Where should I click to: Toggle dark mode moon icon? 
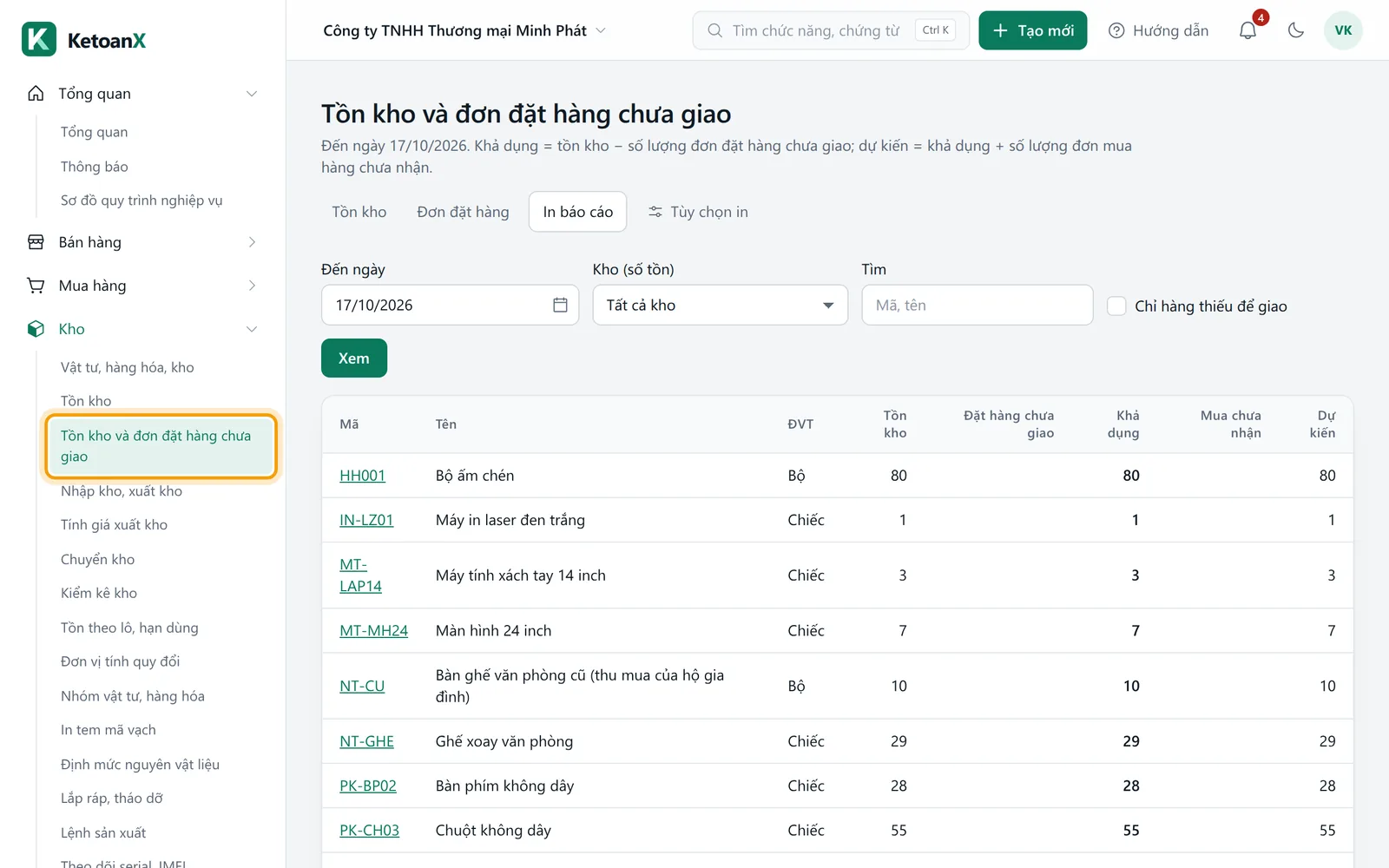click(x=1296, y=30)
